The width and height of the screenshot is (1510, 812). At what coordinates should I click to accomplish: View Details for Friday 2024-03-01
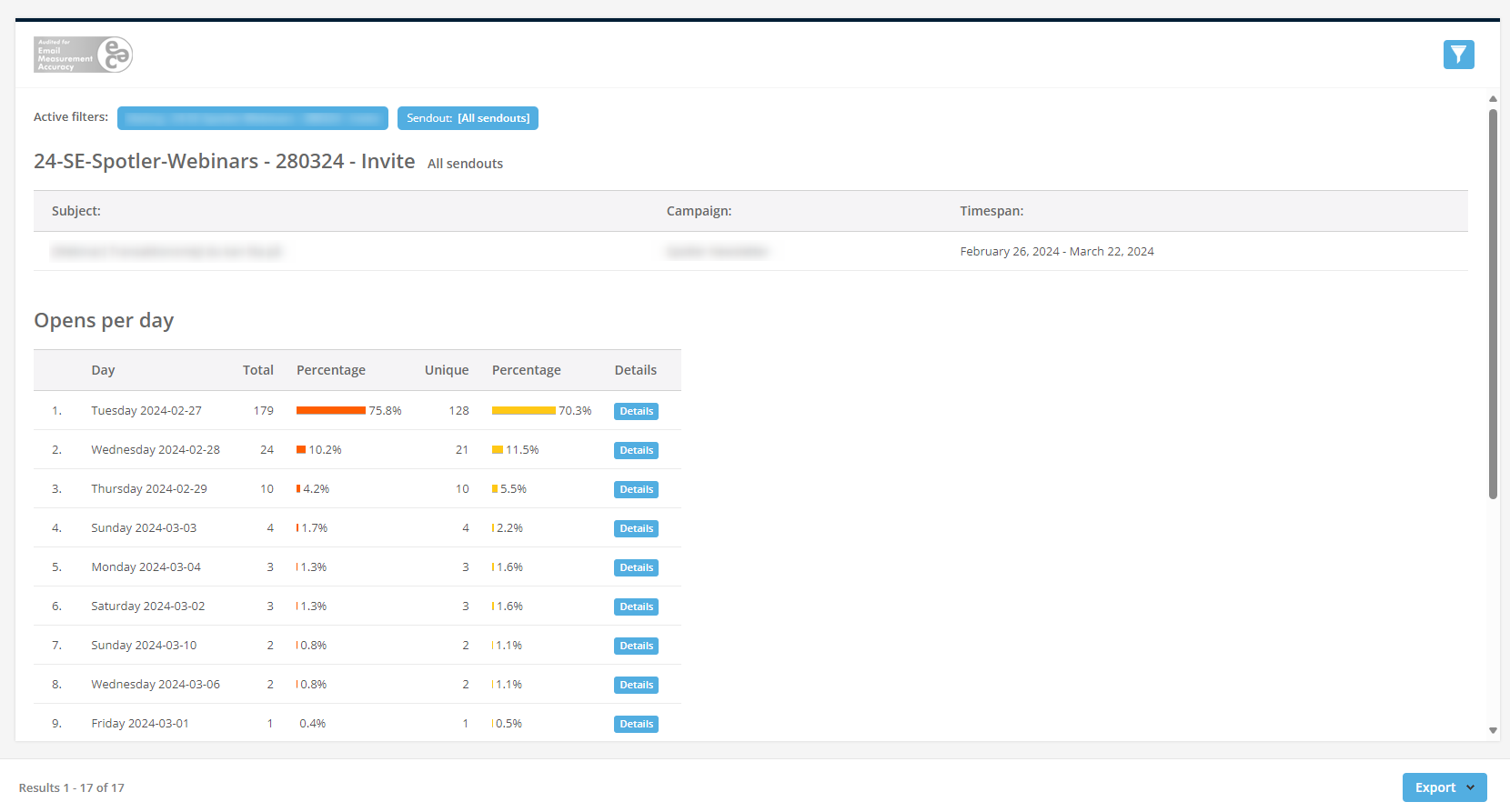pyautogui.click(x=636, y=724)
